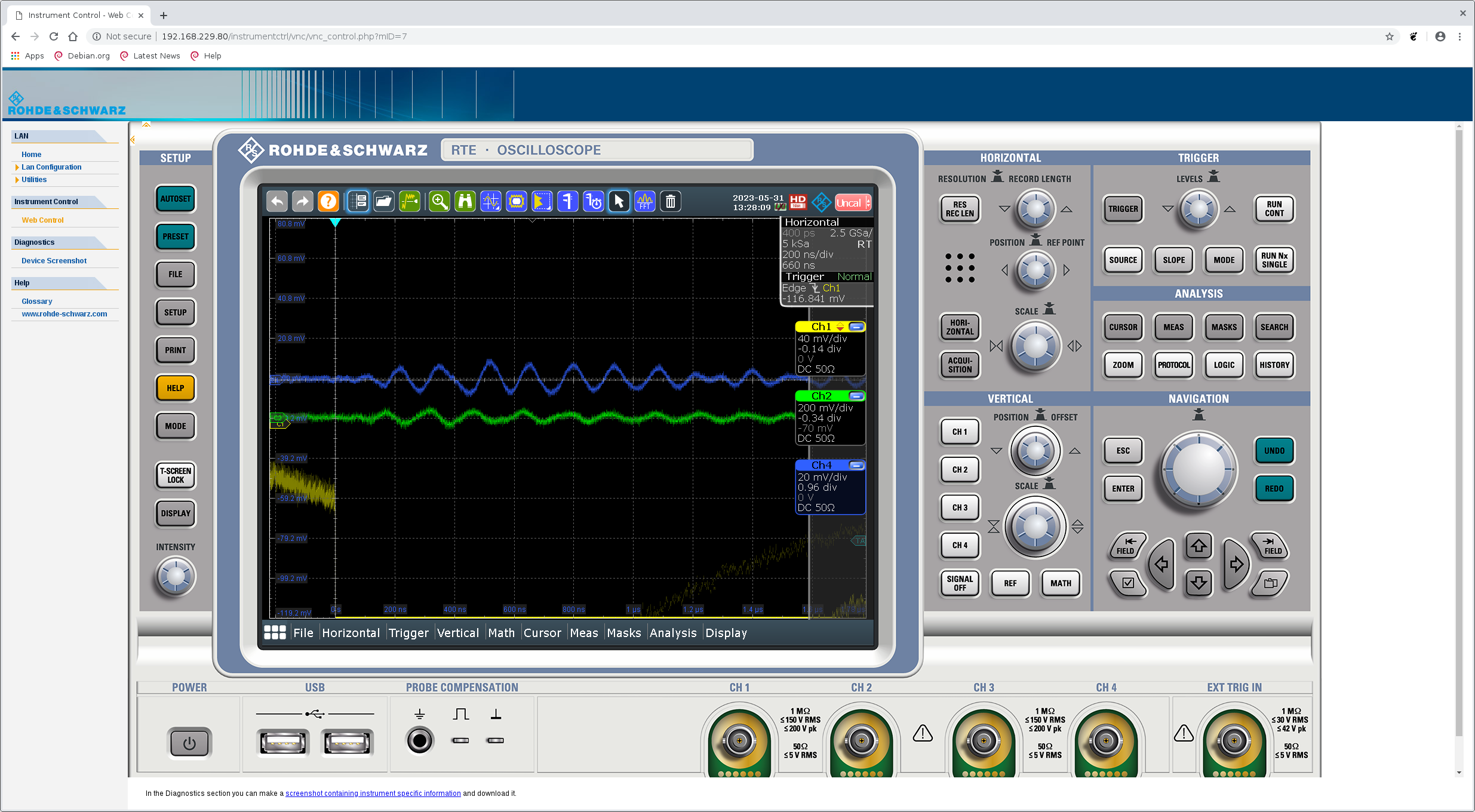Image resolution: width=1475 pixels, height=812 pixels.
Task: Click the undo arrow toolbar icon
Action: point(277,202)
